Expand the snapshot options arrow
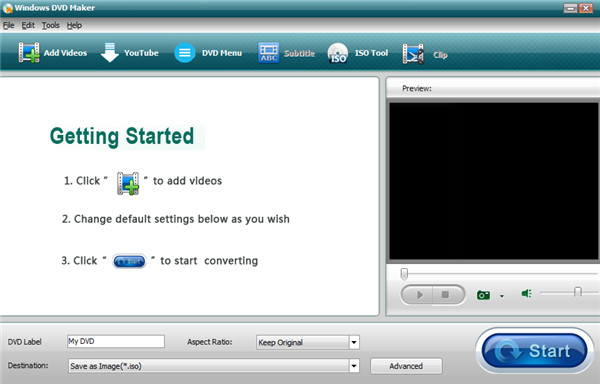 click(x=502, y=296)
